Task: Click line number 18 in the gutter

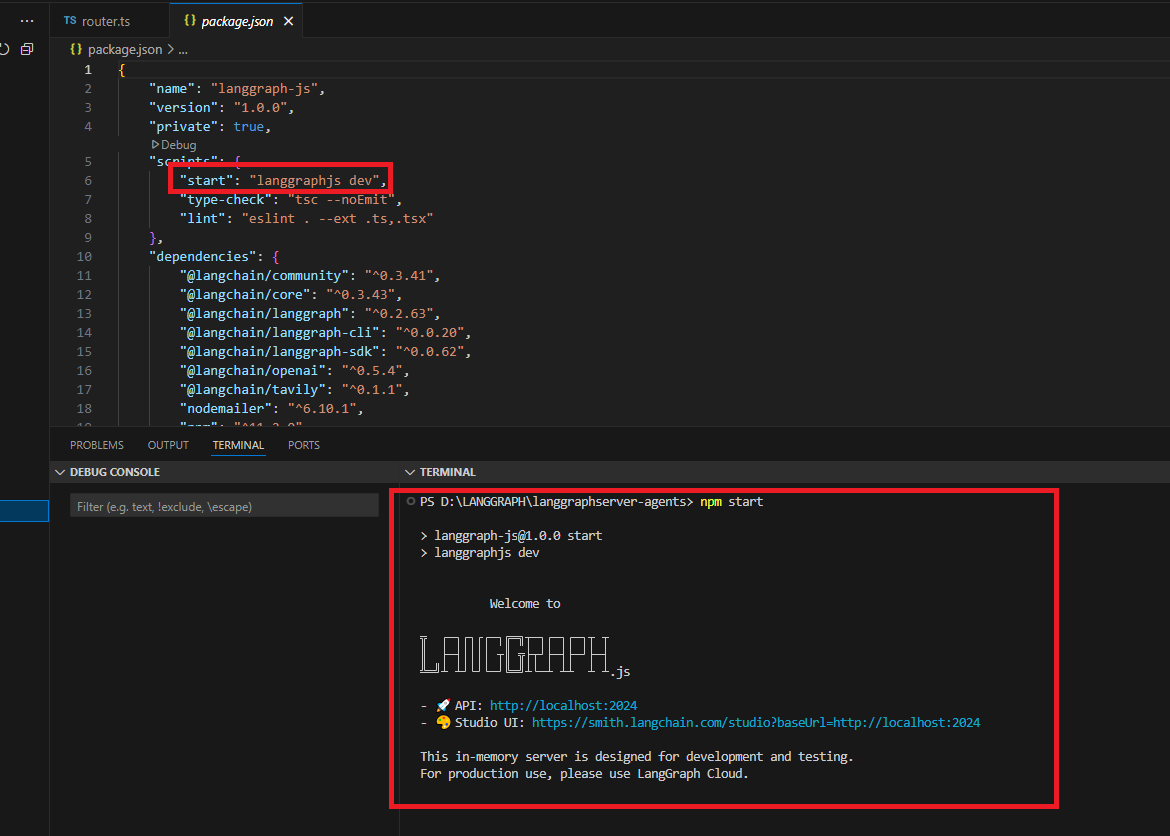Action: 84,409
